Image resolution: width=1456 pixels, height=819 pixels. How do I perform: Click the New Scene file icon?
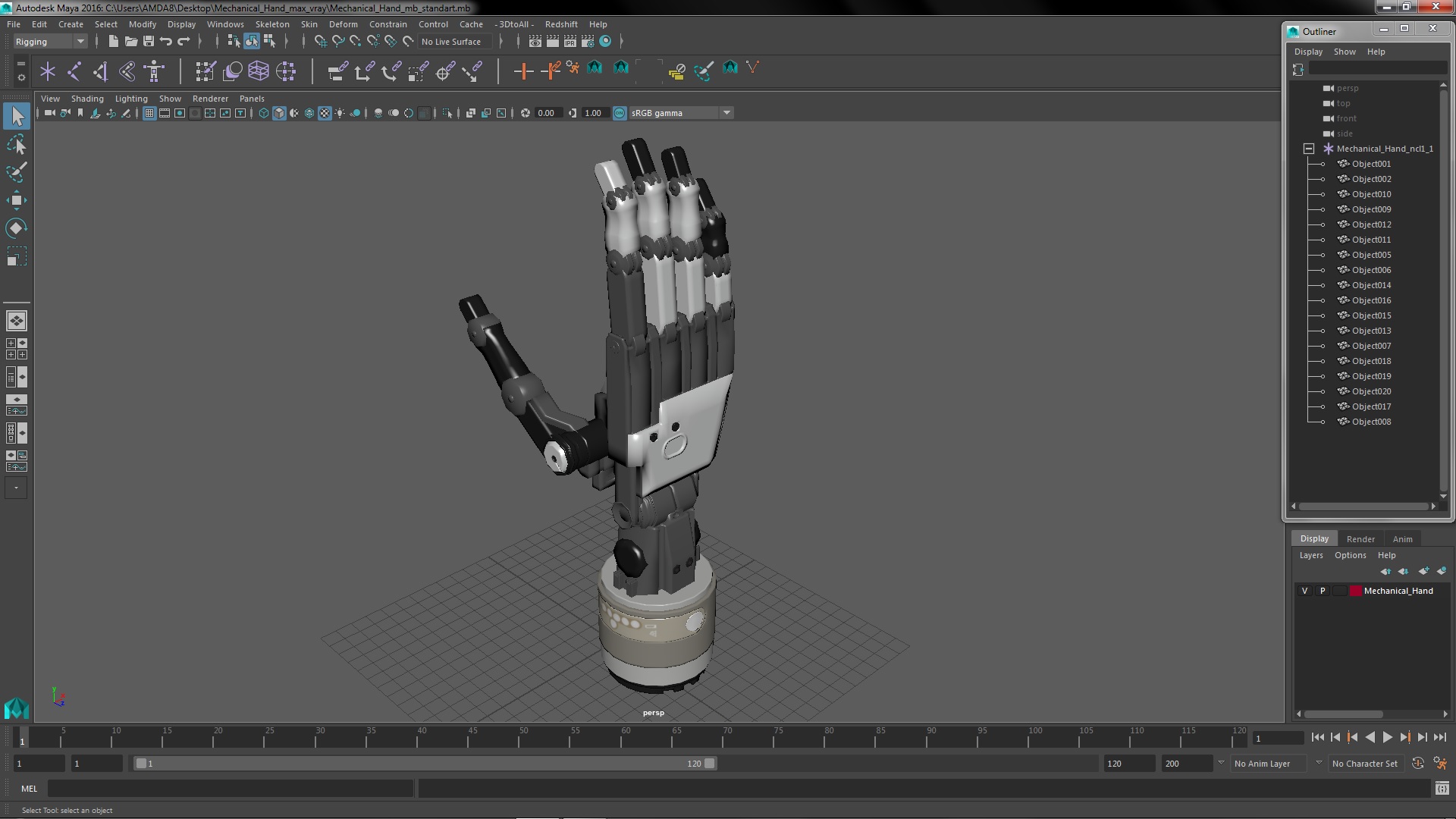pos(113,41)
